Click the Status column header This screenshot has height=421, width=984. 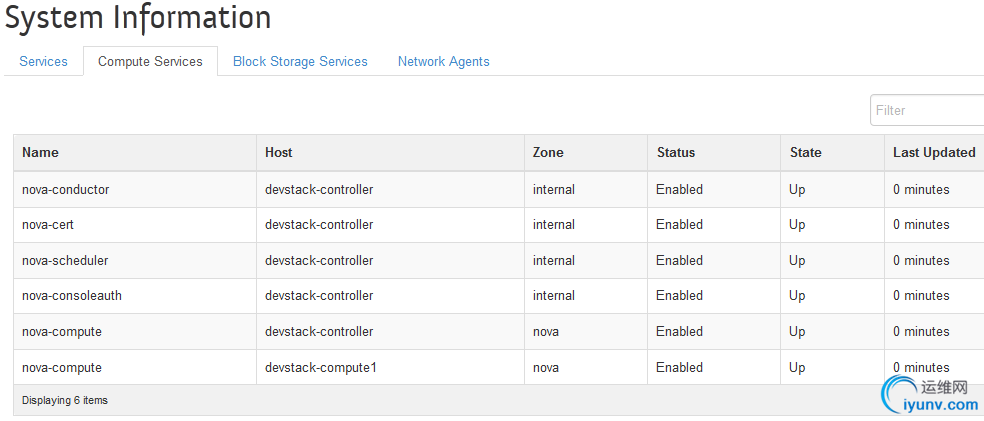click(x=676, y=152)
